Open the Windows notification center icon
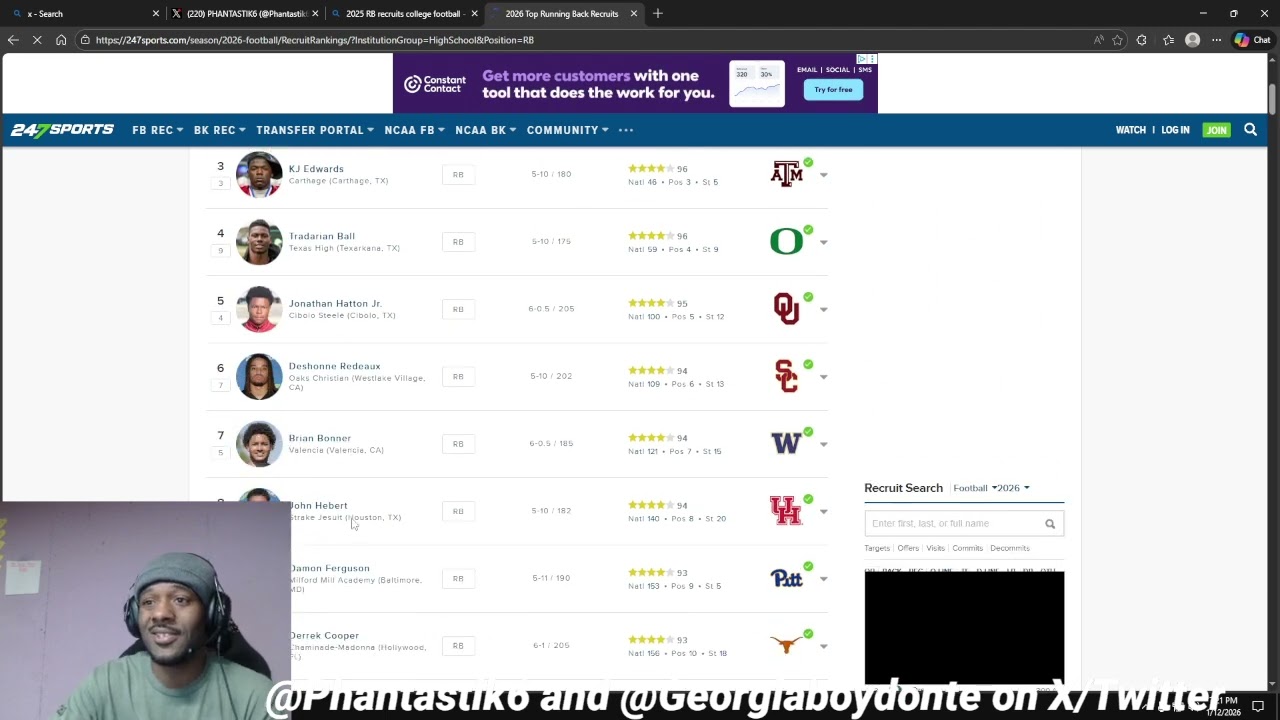1280x720 pixels. [x=1258, y=706]
